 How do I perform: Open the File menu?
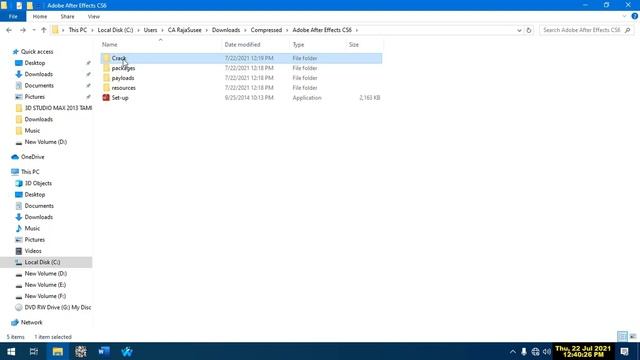[13, 17]
